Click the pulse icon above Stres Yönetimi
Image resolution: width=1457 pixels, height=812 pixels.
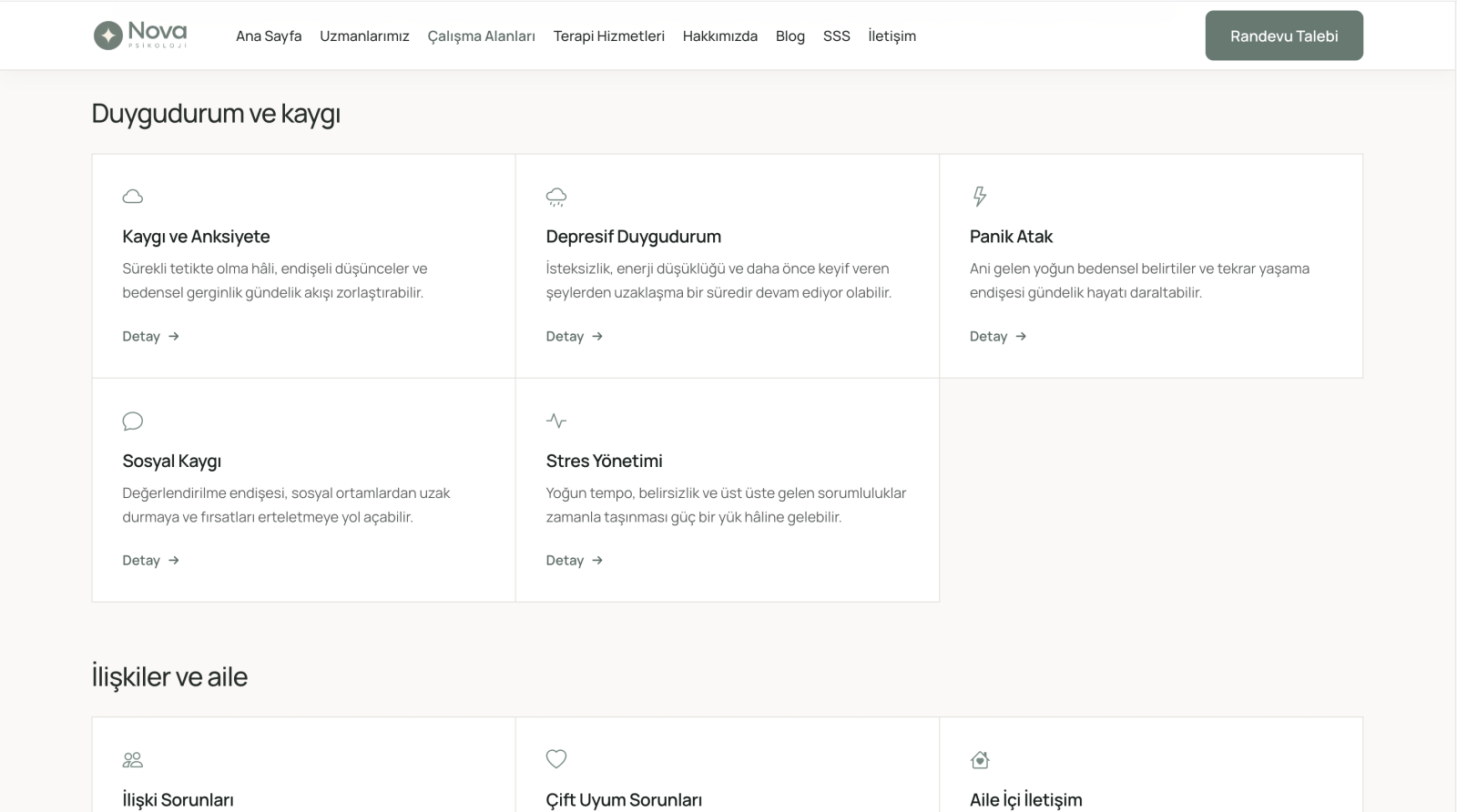(x=556, y=421)
